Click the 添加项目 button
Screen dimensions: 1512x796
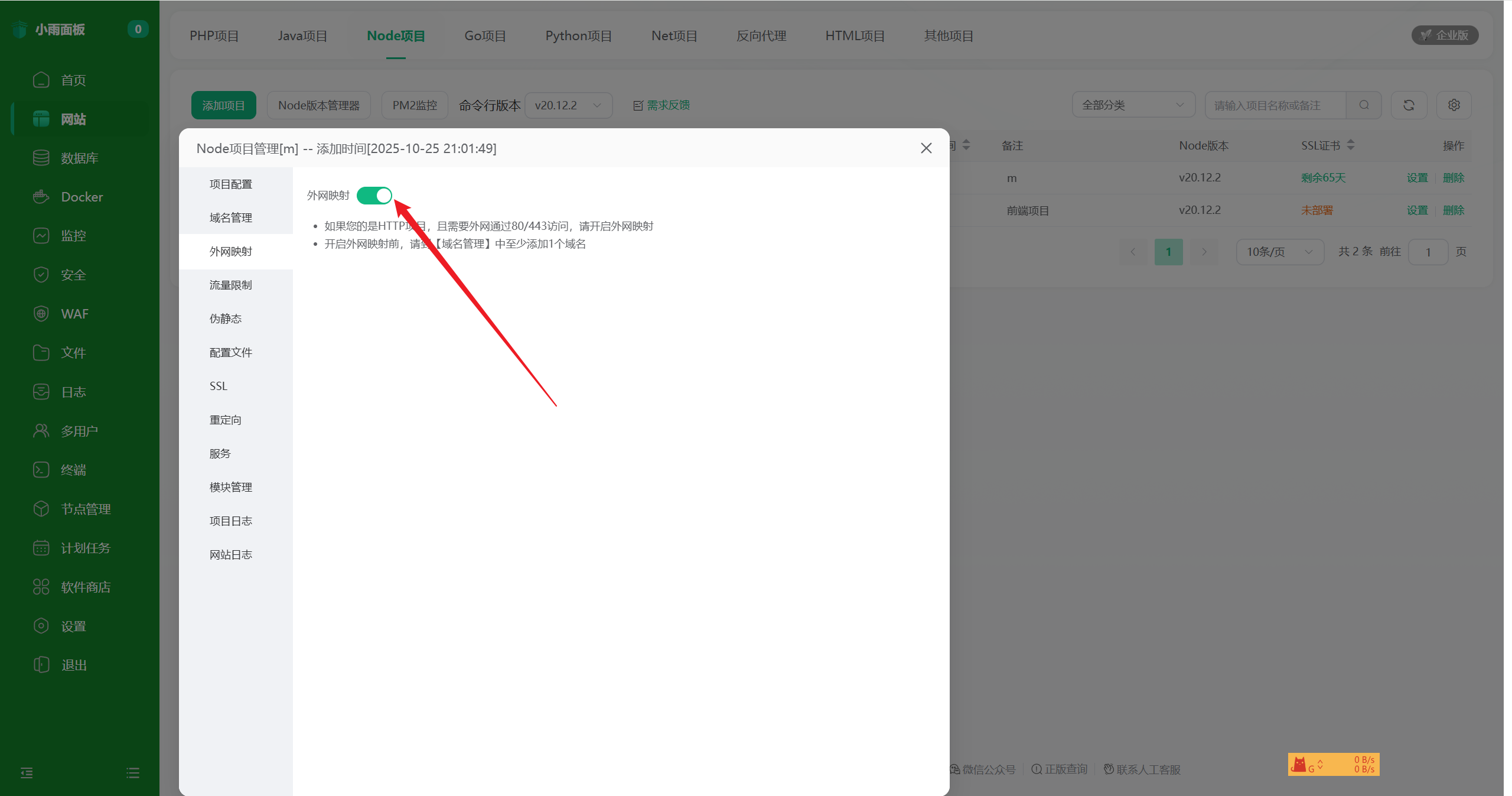[223, 105]
